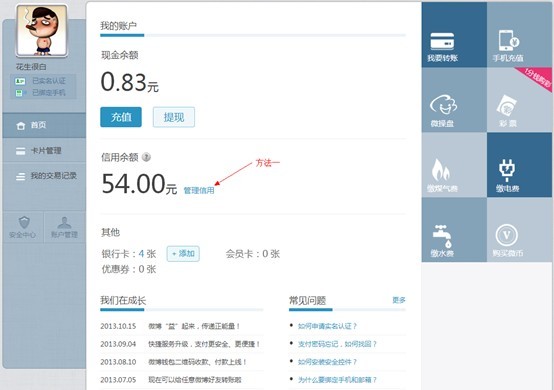The width and height of the screenshot is (554, 390).
Task: Click the 0.83元 cash balance amount
Action: pyautogui.click(x=130, y=83)
